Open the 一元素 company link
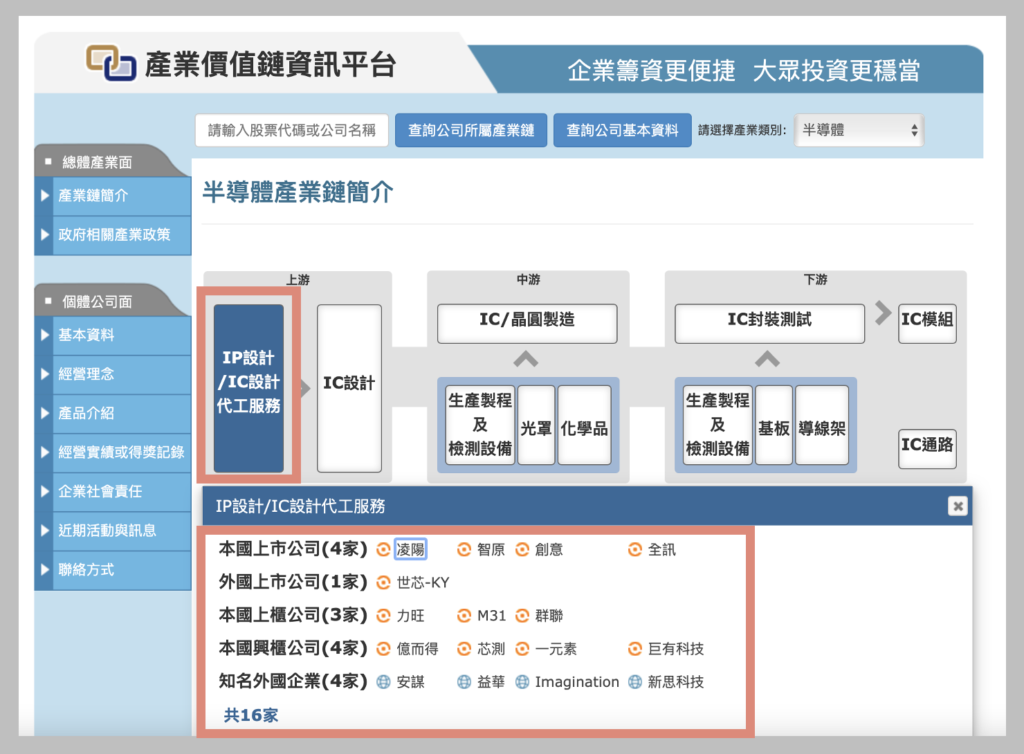 coord(556,649)
